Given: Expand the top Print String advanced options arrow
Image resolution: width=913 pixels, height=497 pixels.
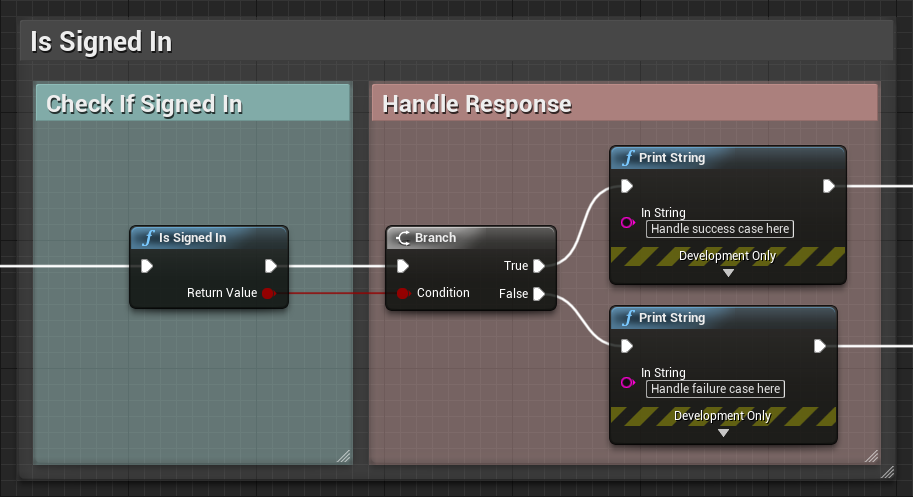Looking at the screenshot, I should tap(728, 273).
